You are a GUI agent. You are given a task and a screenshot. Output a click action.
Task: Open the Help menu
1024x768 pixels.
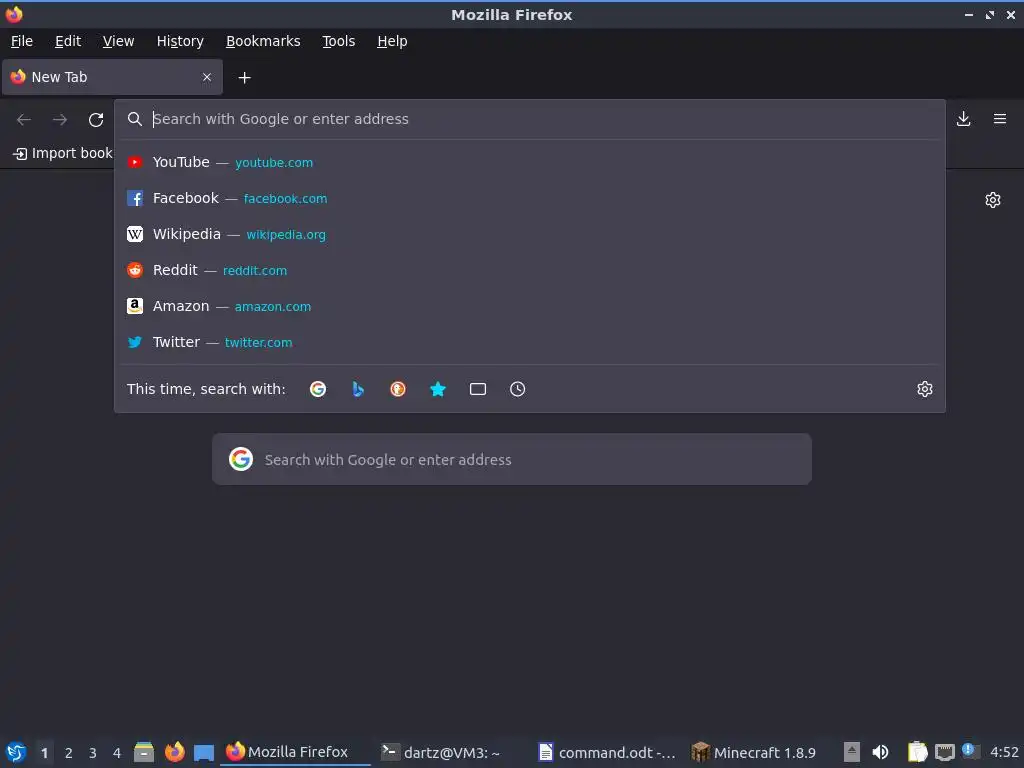[392, 41]
